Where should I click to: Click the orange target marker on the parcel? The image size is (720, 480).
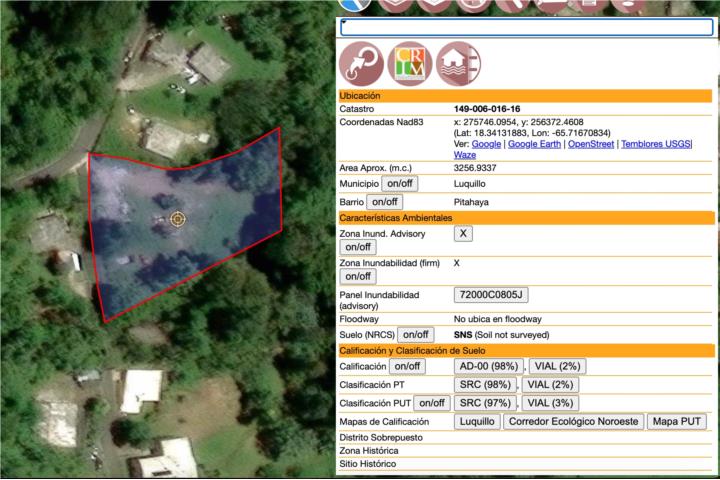pos(178,219)
